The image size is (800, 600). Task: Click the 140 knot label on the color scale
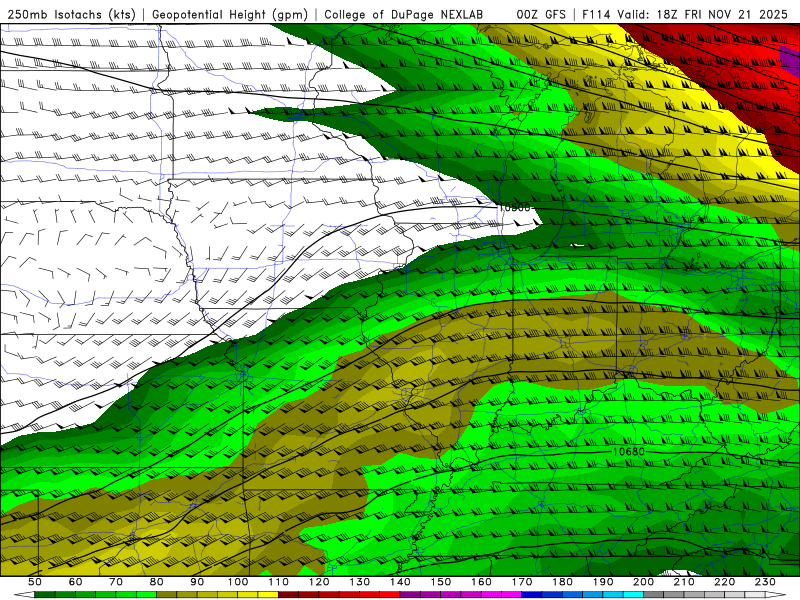(400, 582)
